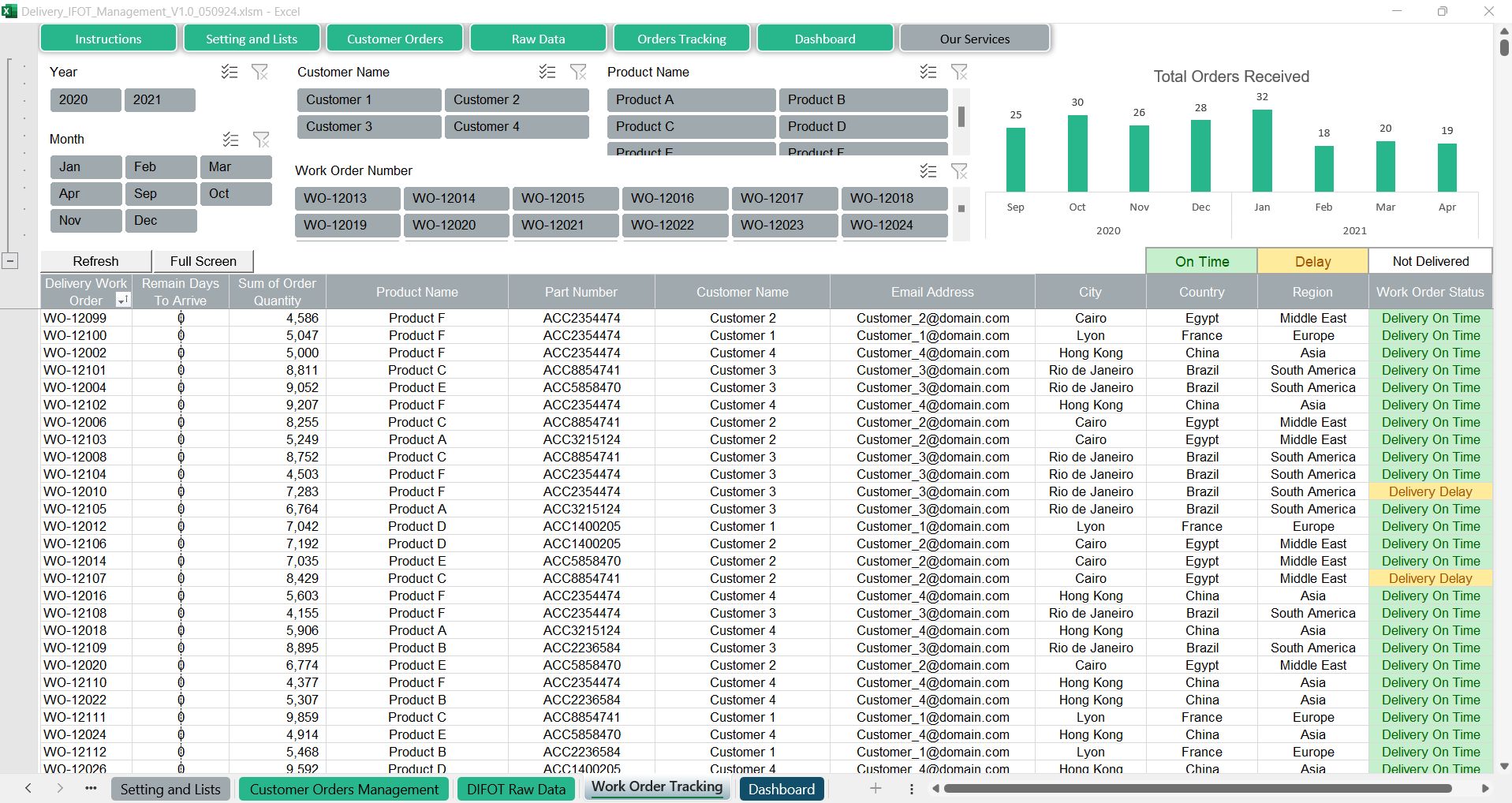This screenshot has height=803, width=1512.
Task: Clear the Work Order Number filter
Action: [959, 171]
